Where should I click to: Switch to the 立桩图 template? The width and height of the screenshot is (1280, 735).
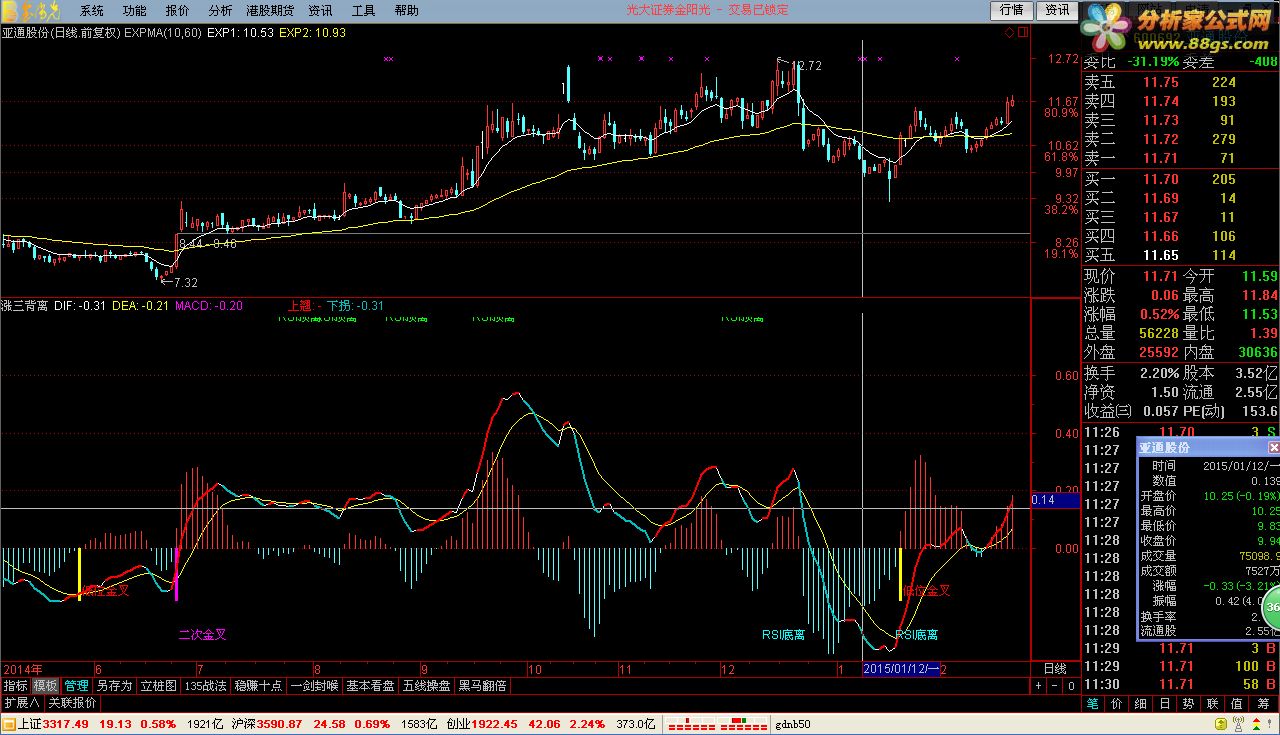point(159,686)
